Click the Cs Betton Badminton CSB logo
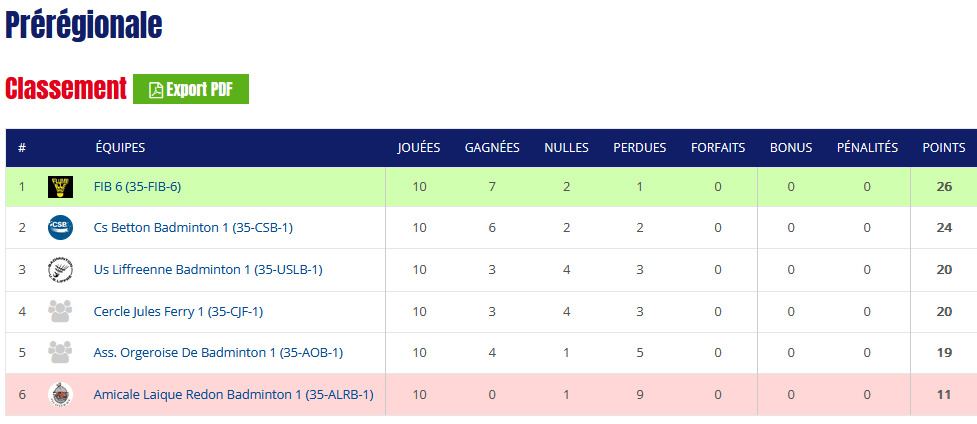 click(60, 228)
